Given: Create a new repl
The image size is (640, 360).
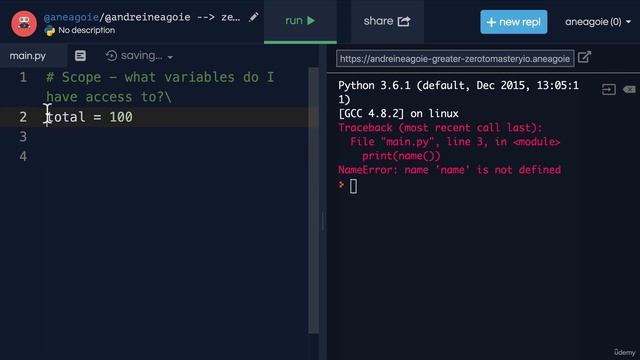Looking at the screenshot, I should tap(513, 22).
